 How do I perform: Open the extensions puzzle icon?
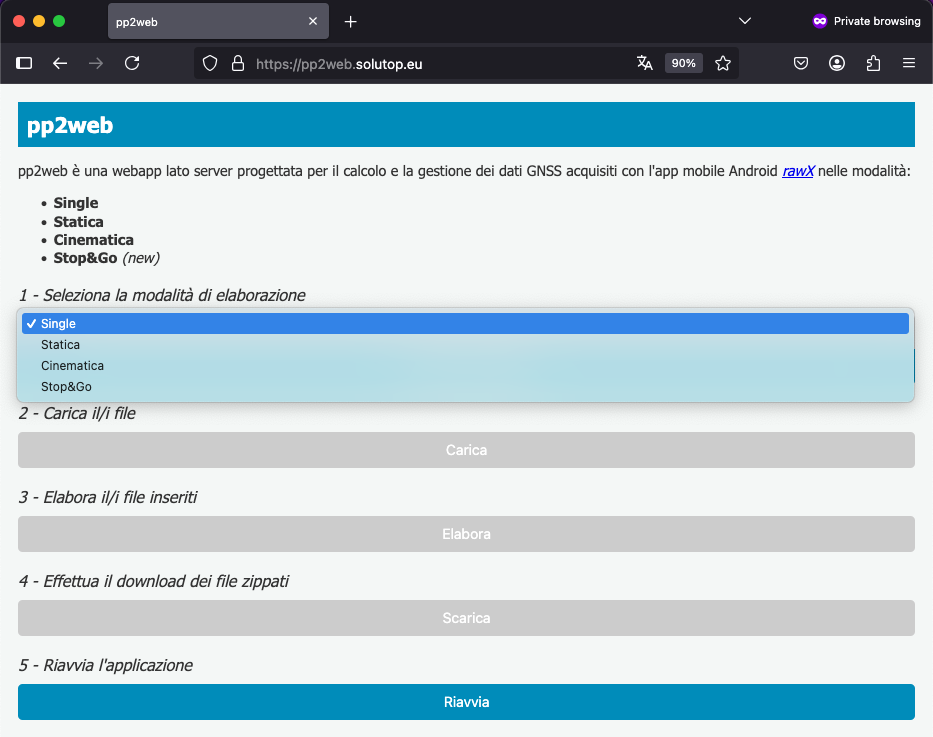click(873, 63)
